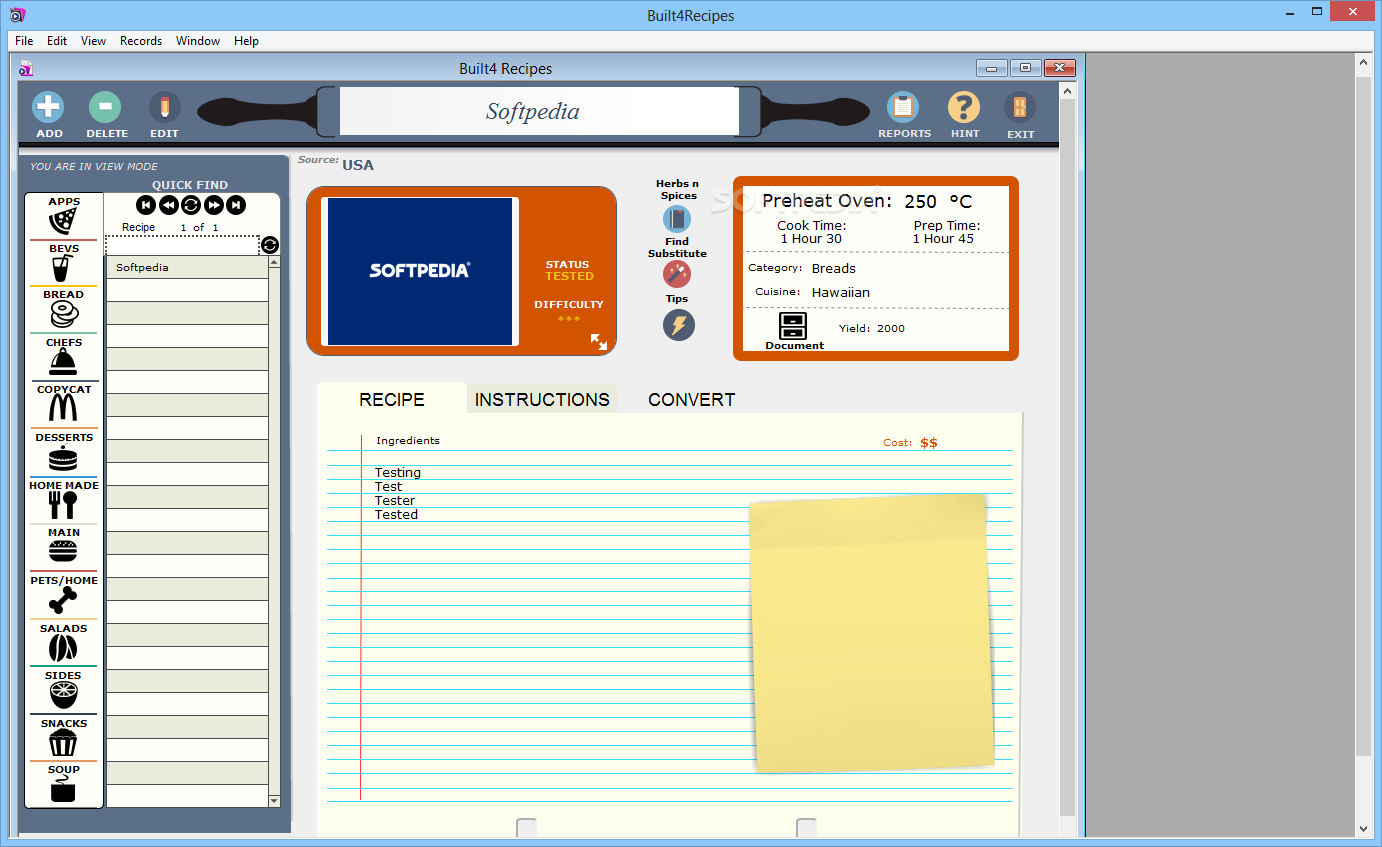Viewport: 1382px width, 847px height.
Task: Click the EXIT door icon
Action: 1020,107
